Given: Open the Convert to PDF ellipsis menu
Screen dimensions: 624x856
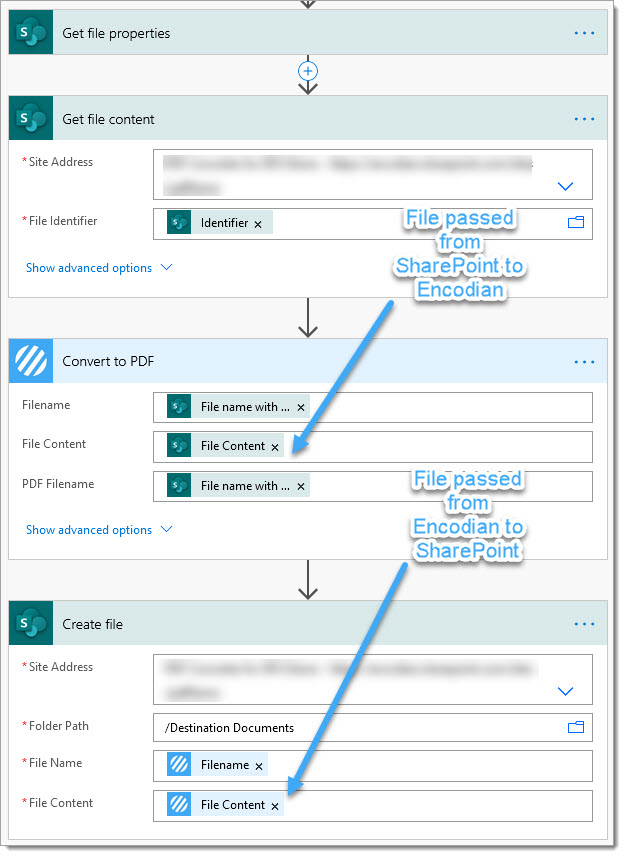Looking at the screenshot, I should [584, 361].
